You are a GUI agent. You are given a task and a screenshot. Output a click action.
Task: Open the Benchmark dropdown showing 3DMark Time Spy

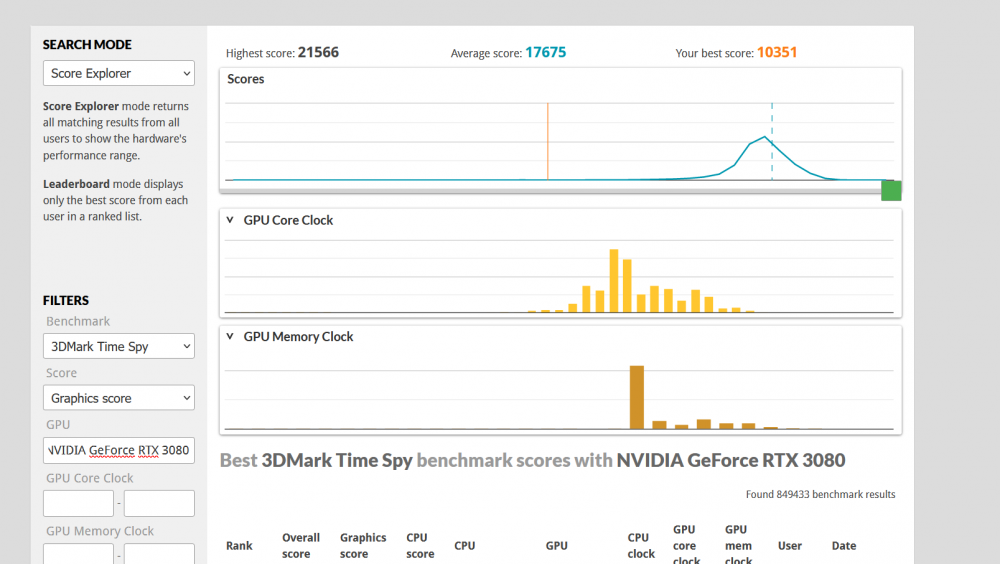coord(119,346)
